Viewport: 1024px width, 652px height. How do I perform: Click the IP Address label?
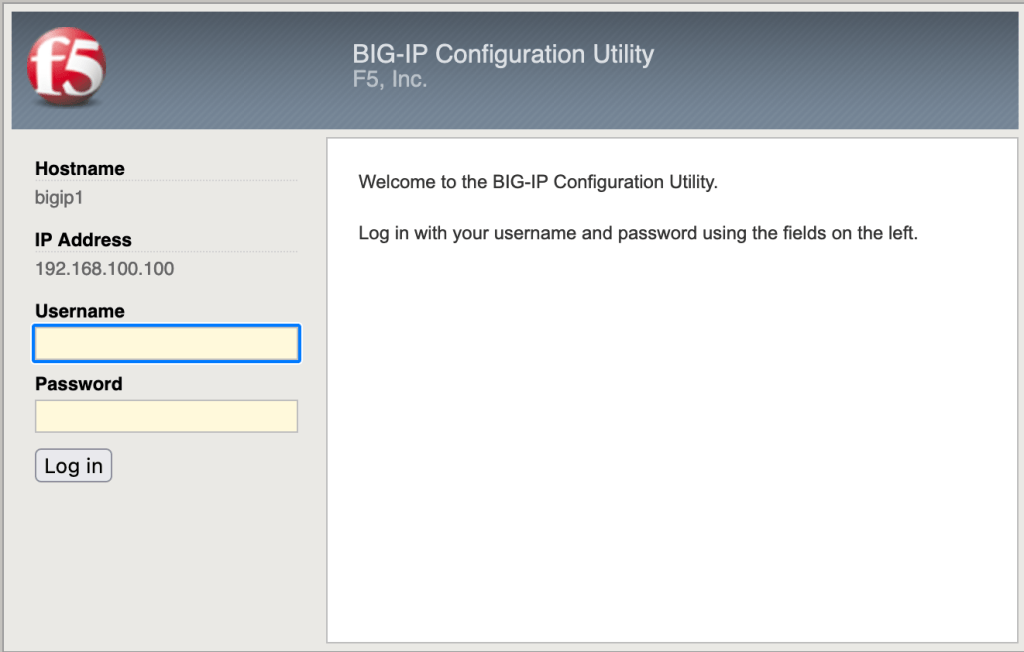pos(83,240)
